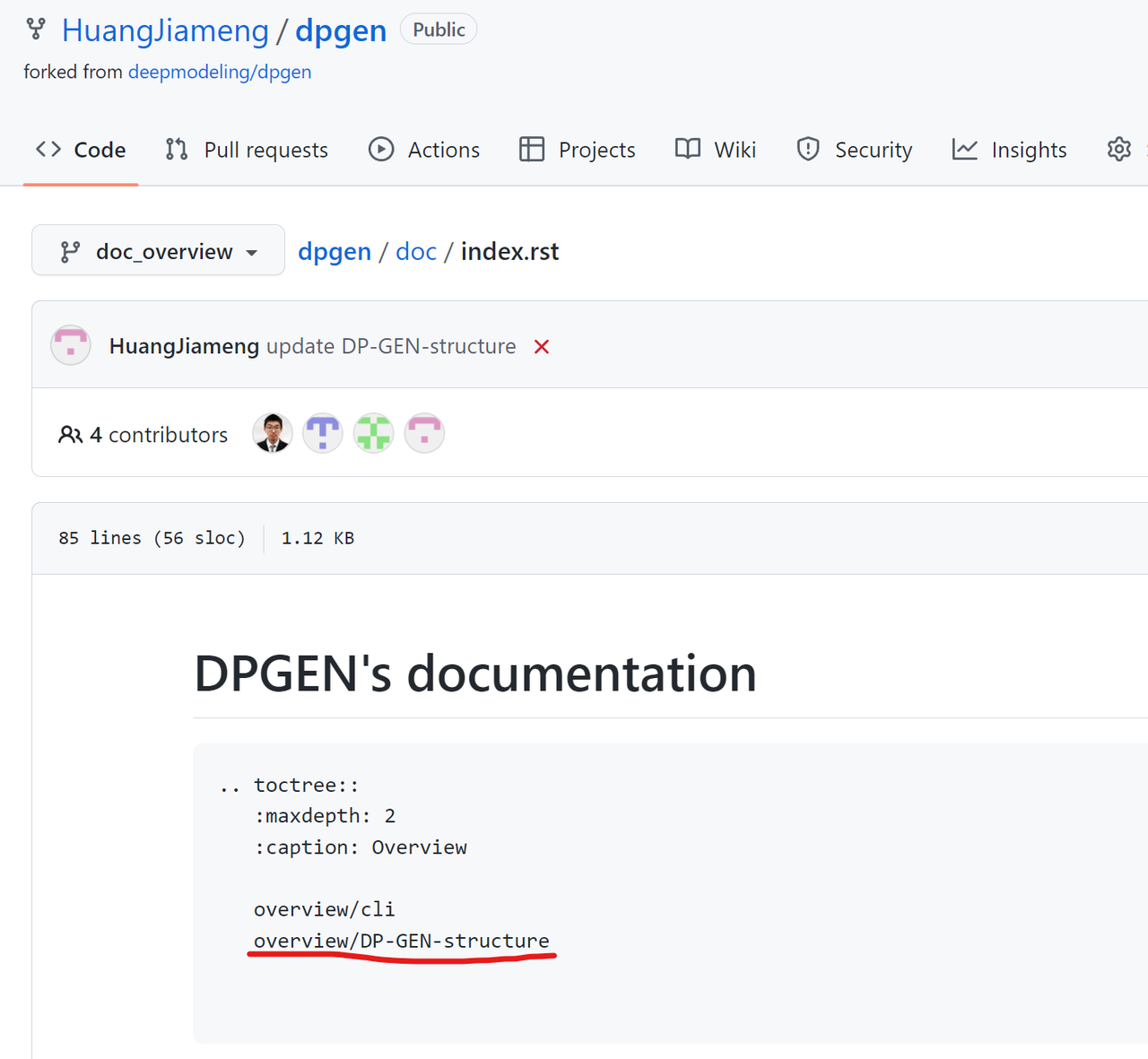Click the ":maxdepth: 2" line
Image resolution: width=1148 pixels, height=1059 pixels.
(325, 816)
